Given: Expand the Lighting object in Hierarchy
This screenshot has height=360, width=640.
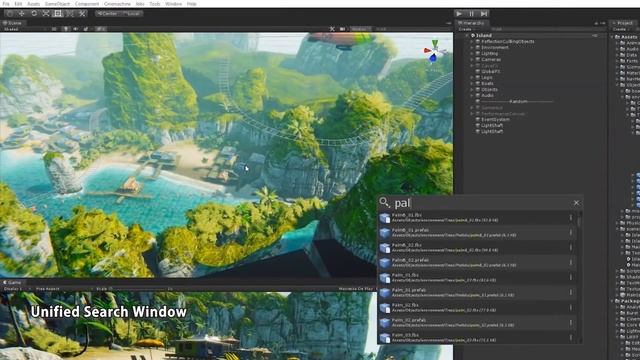Looking at the screenshot, I should pos(472,53).
